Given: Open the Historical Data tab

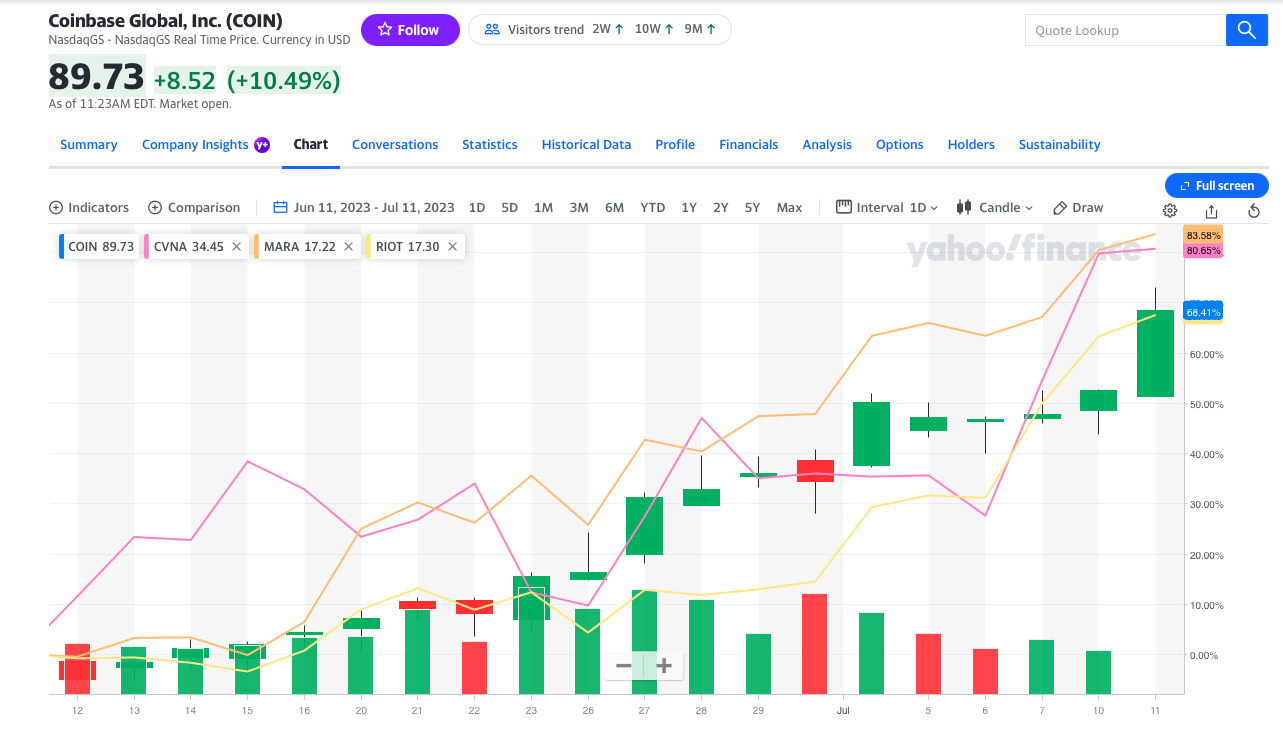Looking at the screenshot, I should (x=586, y=144).
